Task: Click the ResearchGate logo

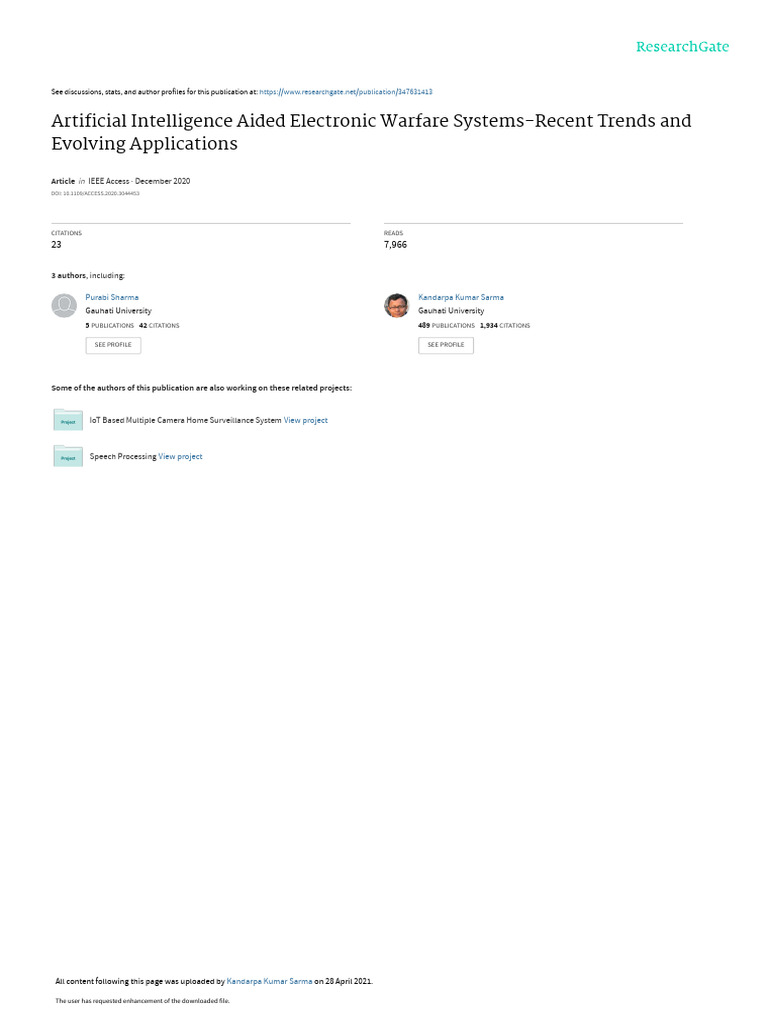Action: coord(682,47)
